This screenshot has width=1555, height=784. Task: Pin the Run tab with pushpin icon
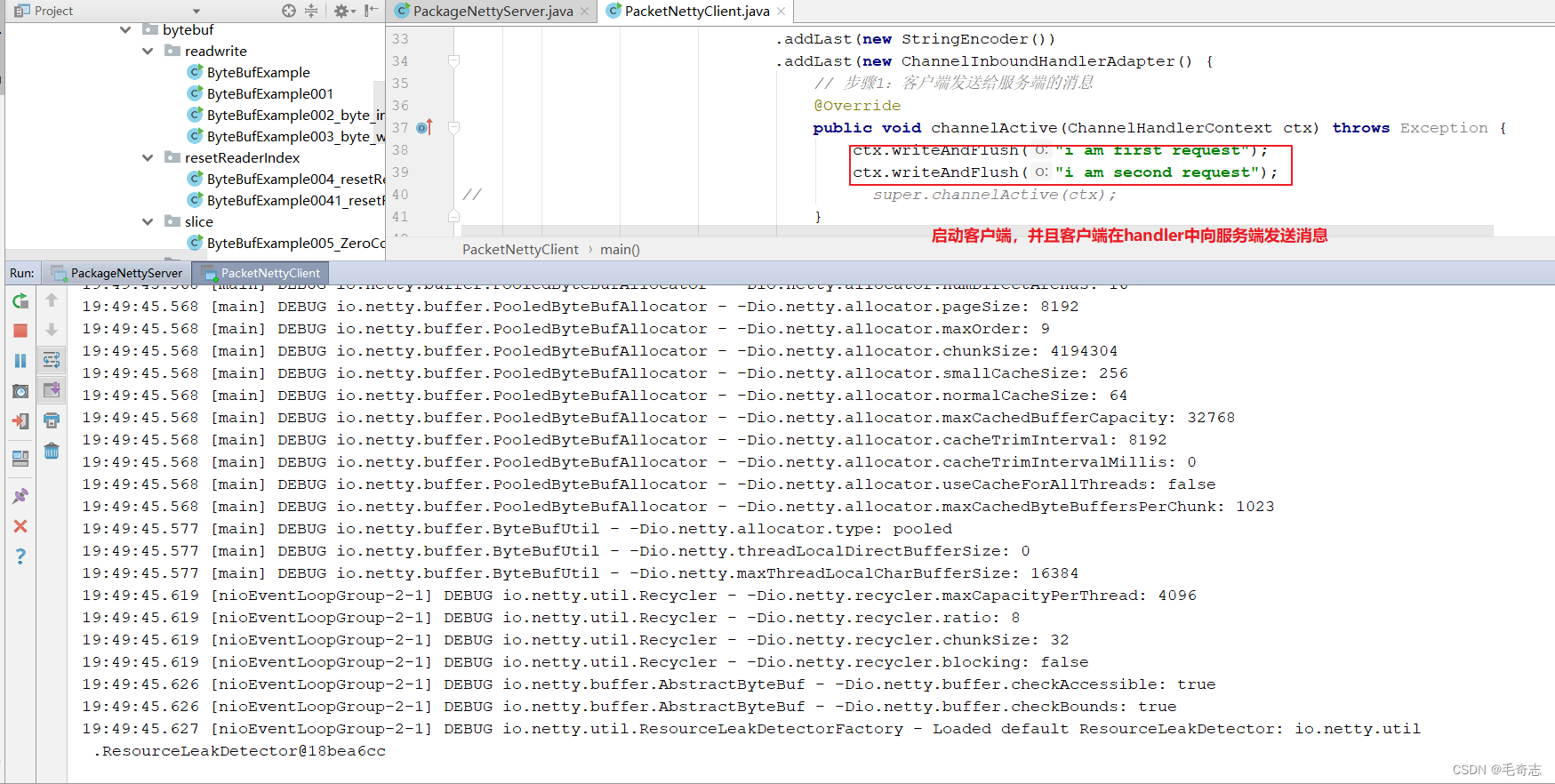(x=20, y=496)
